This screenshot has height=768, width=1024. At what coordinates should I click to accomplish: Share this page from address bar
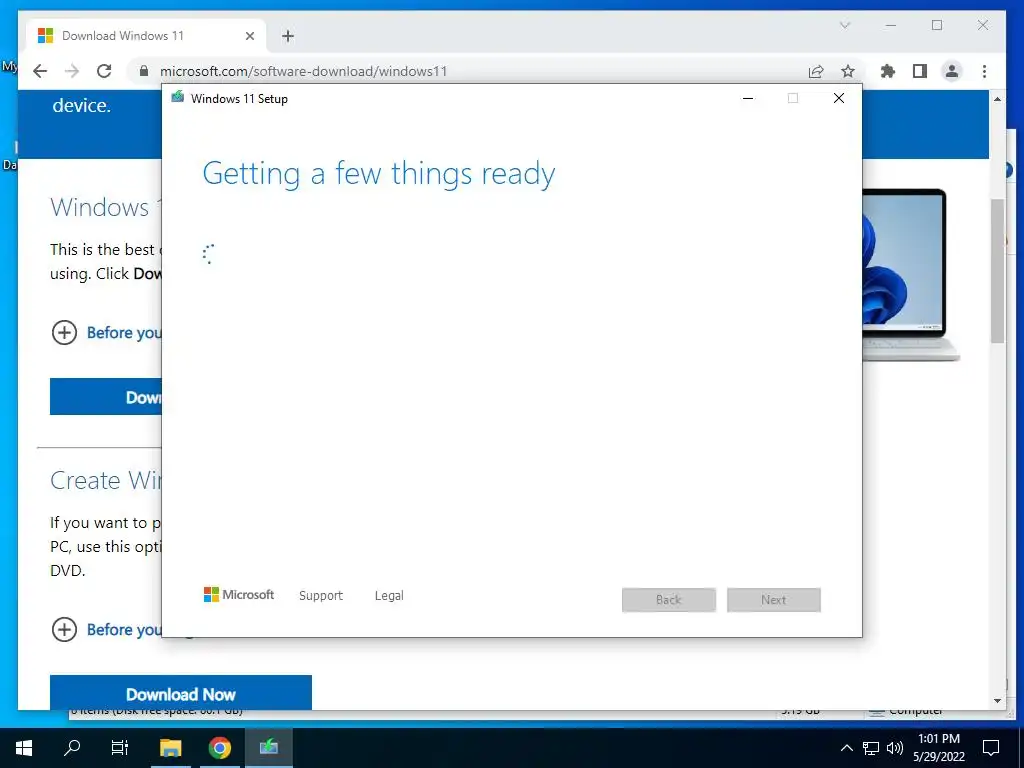pyautogui.click(x=816, y=71)
